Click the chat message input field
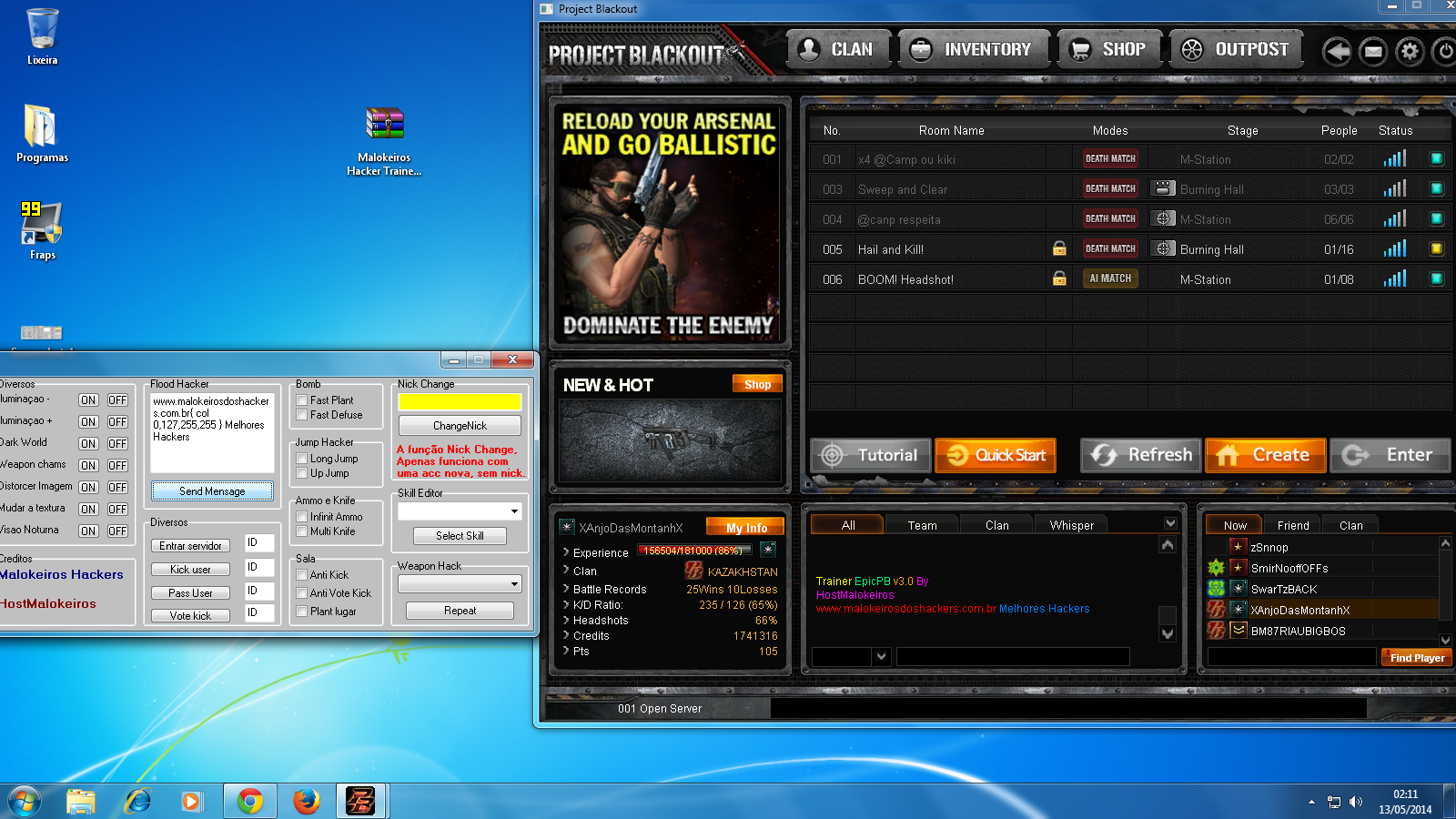Viewport: 1456px width, 819px height. [1013, 656]
